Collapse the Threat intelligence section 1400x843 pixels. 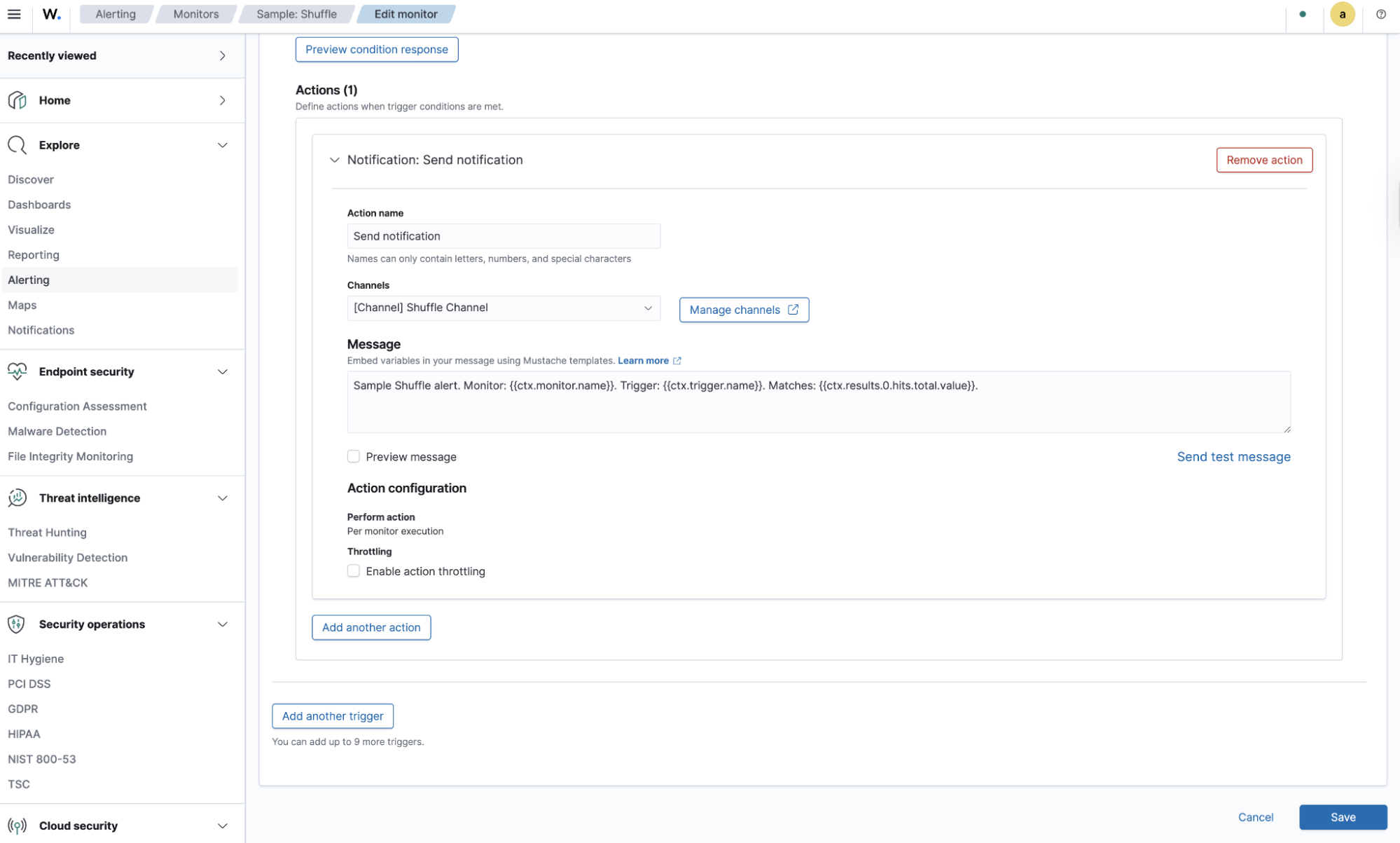(x=223, y=498)
